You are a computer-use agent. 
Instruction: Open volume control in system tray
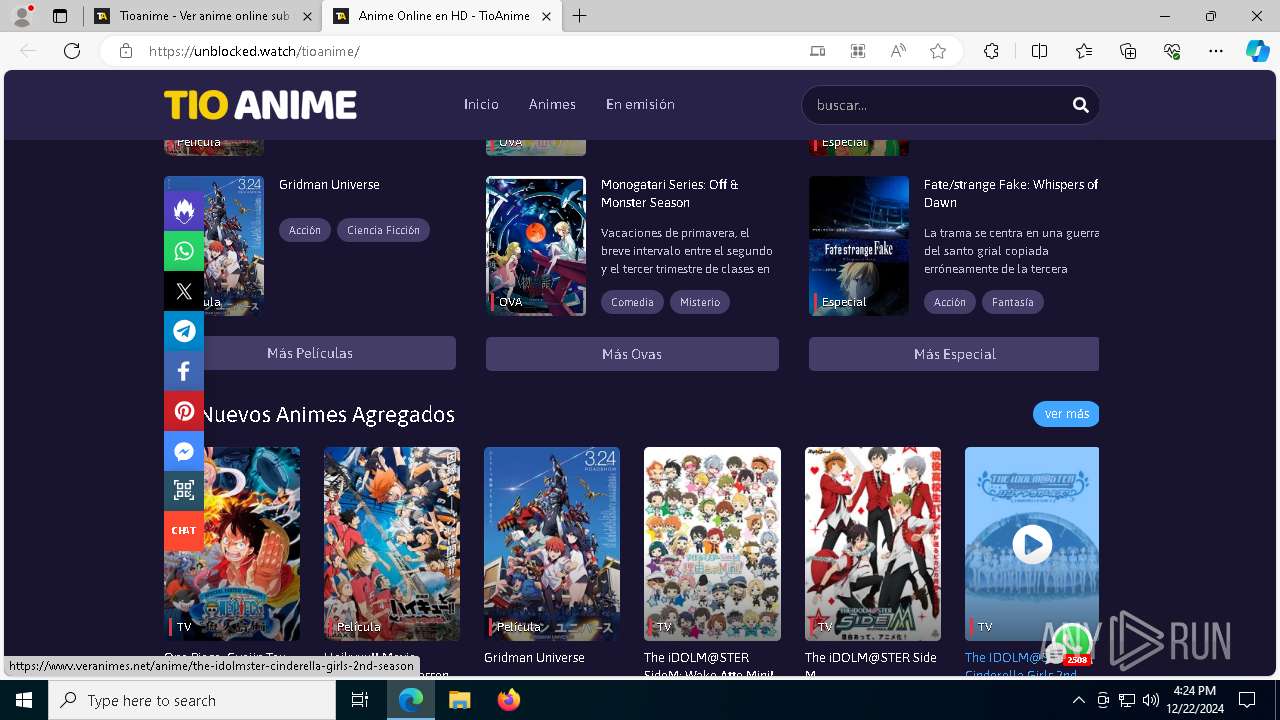tap(1151, 700)
